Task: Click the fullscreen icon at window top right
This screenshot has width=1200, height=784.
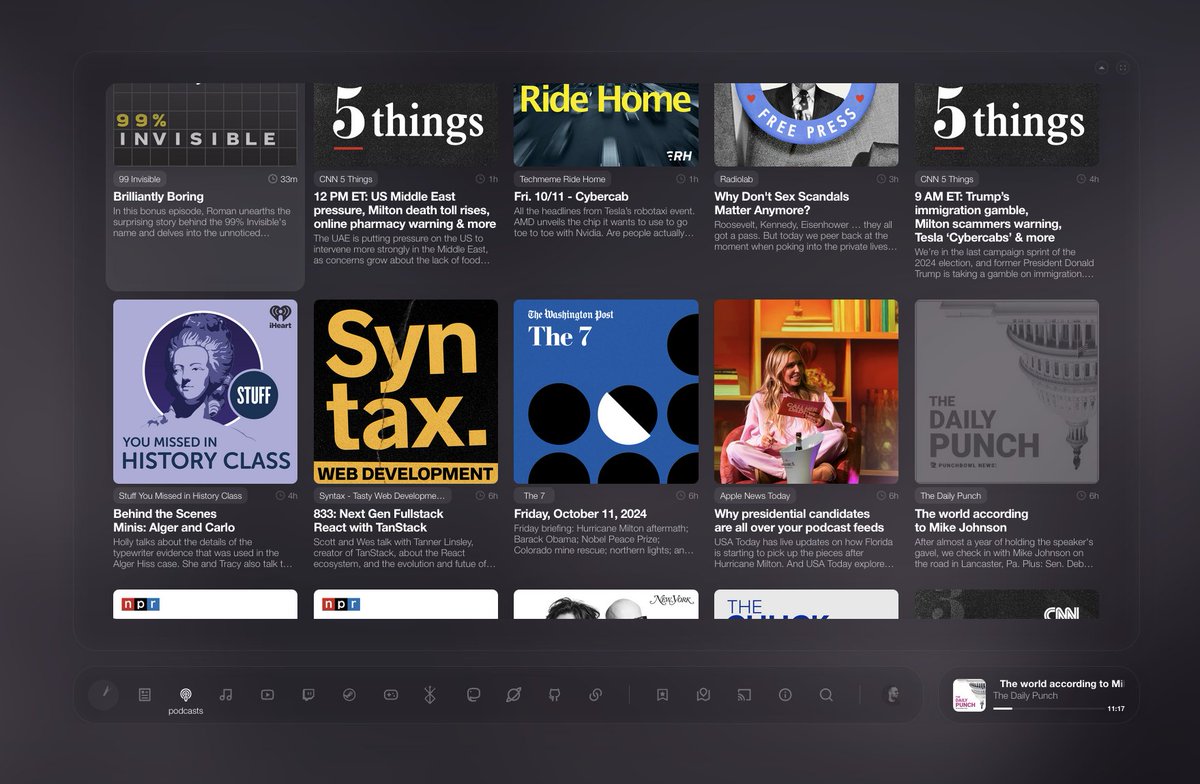Action: (1122, 68)
